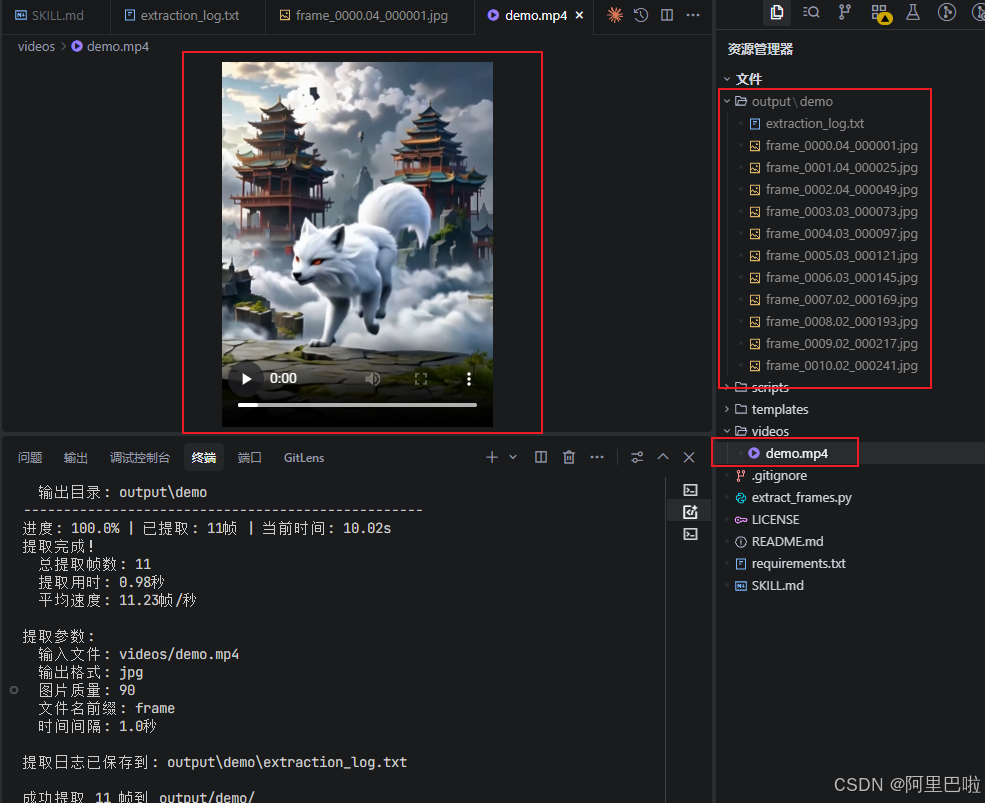The width and height of the screenshot is (985, 803).
Task: Open the editor more actions ellipsis
Action: [693, 16]
